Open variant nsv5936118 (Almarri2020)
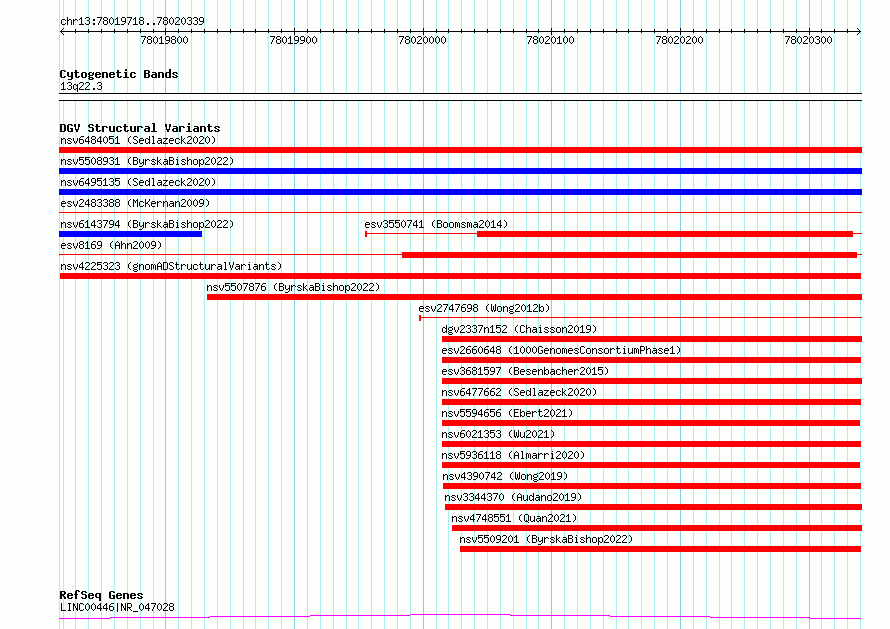This screenshot has width=890, height=629. [x=513, y=455]
